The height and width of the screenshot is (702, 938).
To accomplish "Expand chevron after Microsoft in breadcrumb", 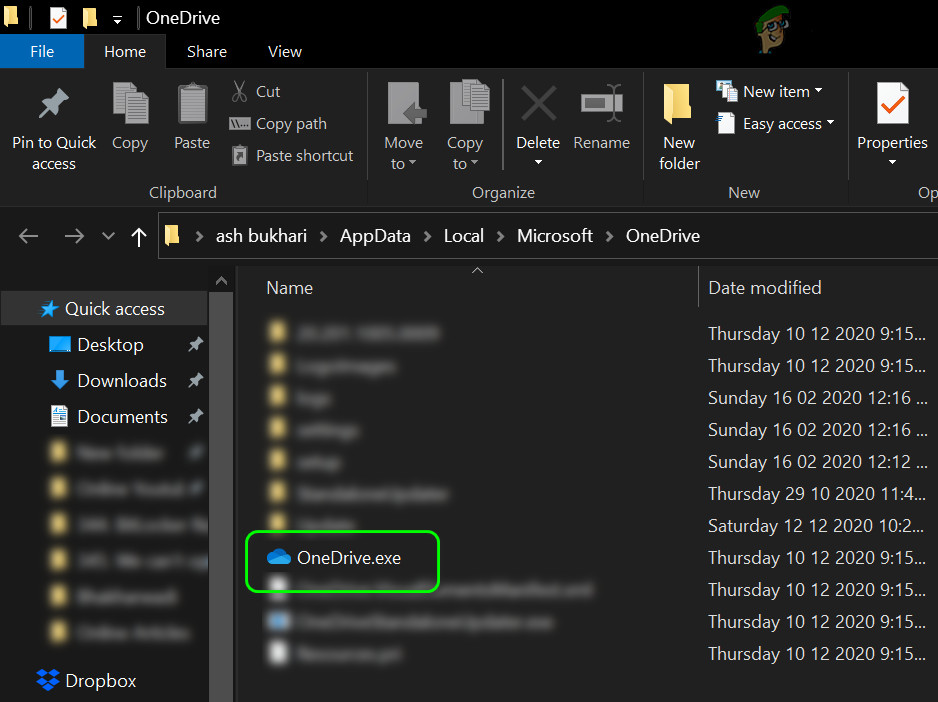I will click(610, 236).
